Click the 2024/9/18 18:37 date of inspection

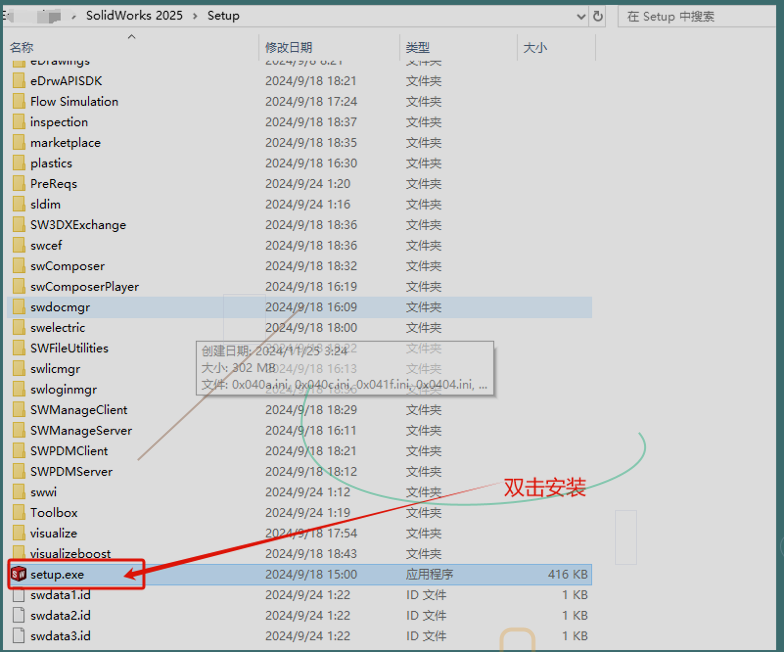tap(311, 122)
